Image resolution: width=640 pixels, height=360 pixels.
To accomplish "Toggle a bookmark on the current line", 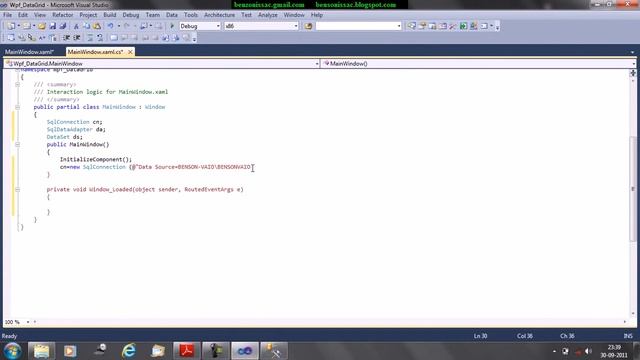I will pos(114,38).
